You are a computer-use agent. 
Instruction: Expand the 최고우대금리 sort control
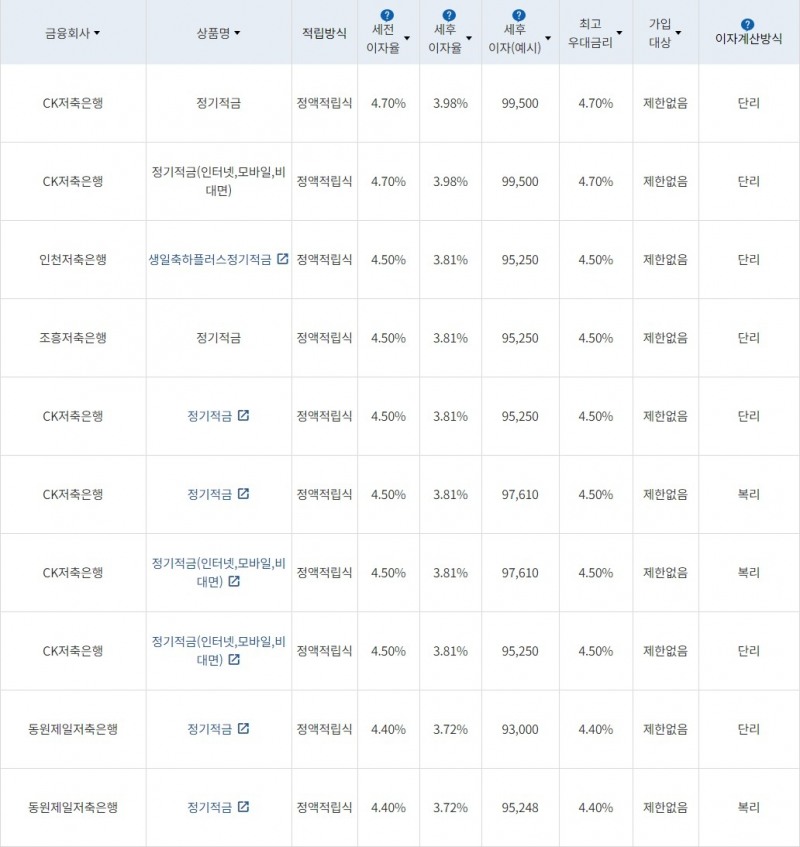(x=621, y=32)
